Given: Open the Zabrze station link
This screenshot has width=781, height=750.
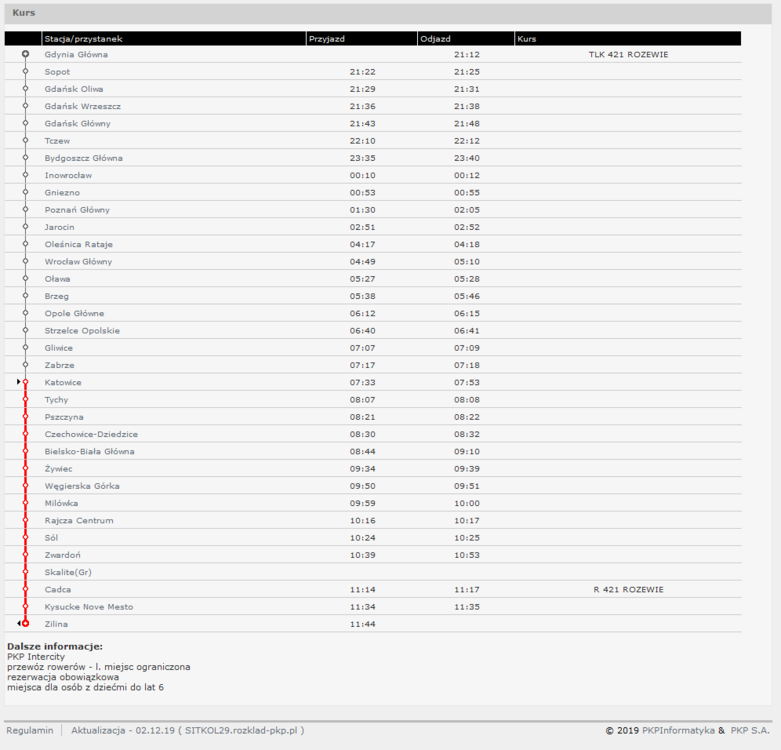Looking at the screenshot, I should coord(59,366).
